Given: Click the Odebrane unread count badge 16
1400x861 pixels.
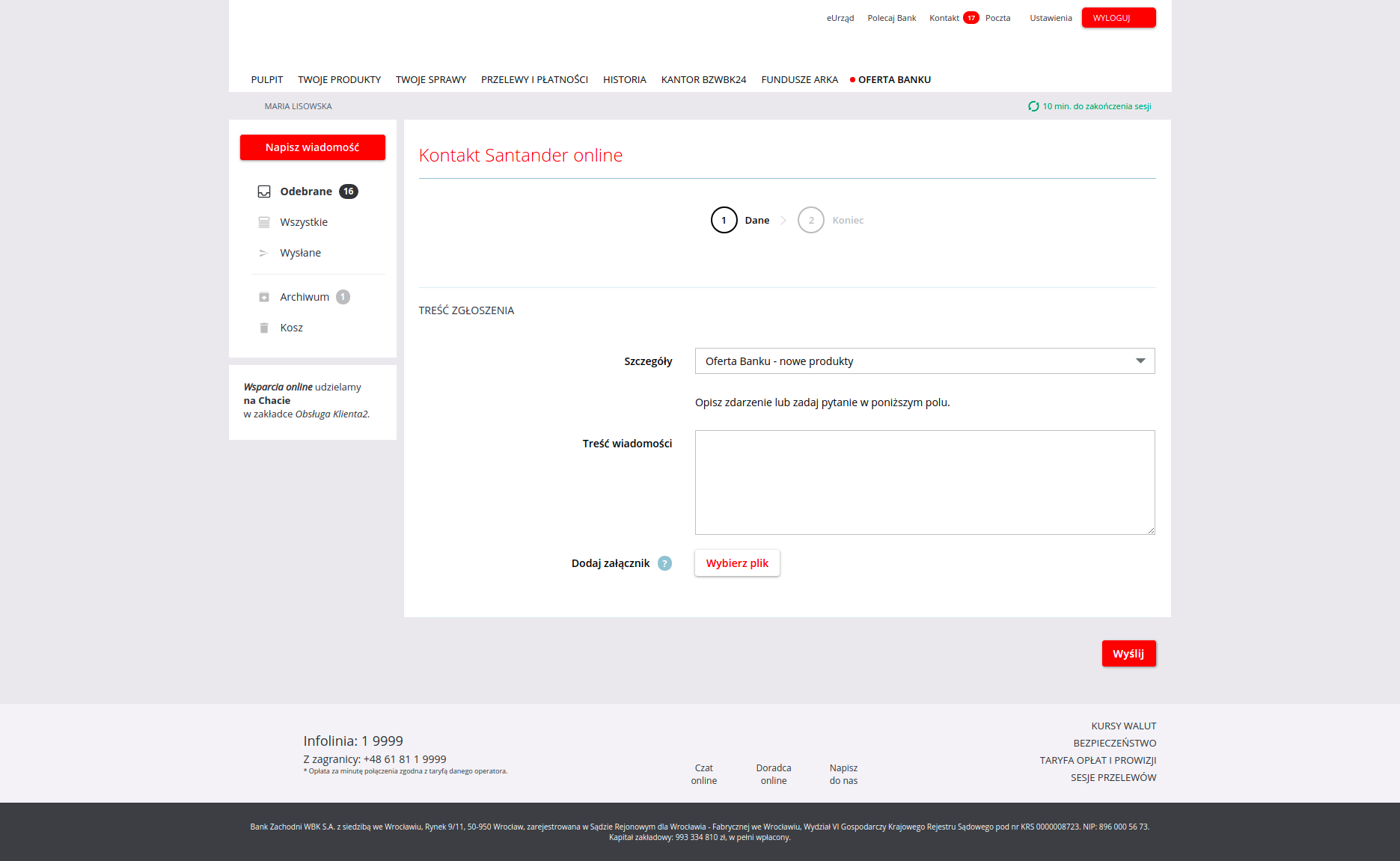Looking at the screenshot, I should click(349, 191).
